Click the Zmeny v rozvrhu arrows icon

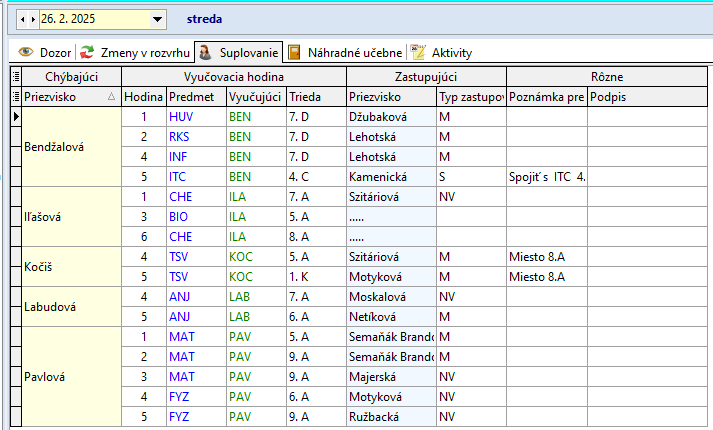(x=88, y=52)
